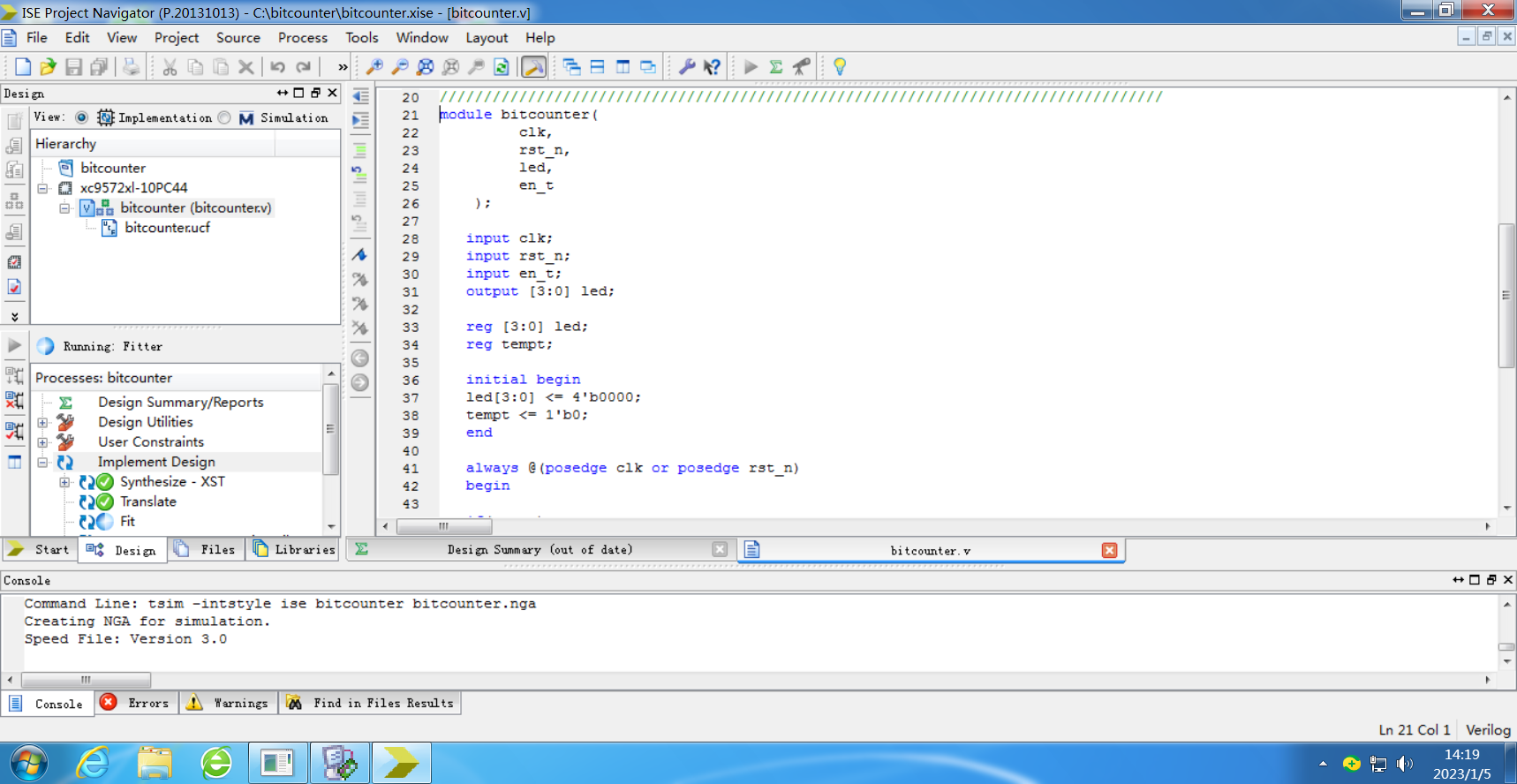Click the editor horizontal scrollbar thumb

click(x=443, y=526)
